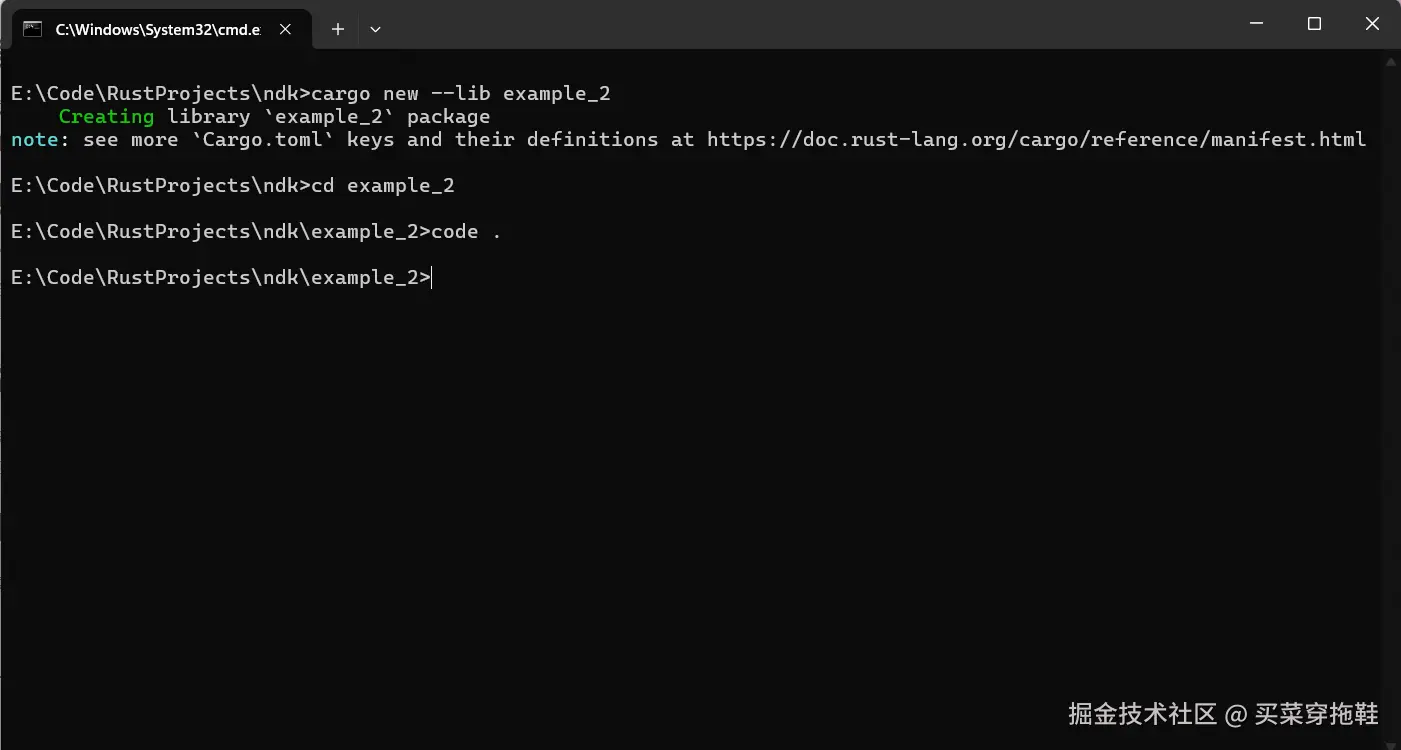Close the terminal window
This screenshot has height=750, width=1401.
click(x=1369, y=23)
